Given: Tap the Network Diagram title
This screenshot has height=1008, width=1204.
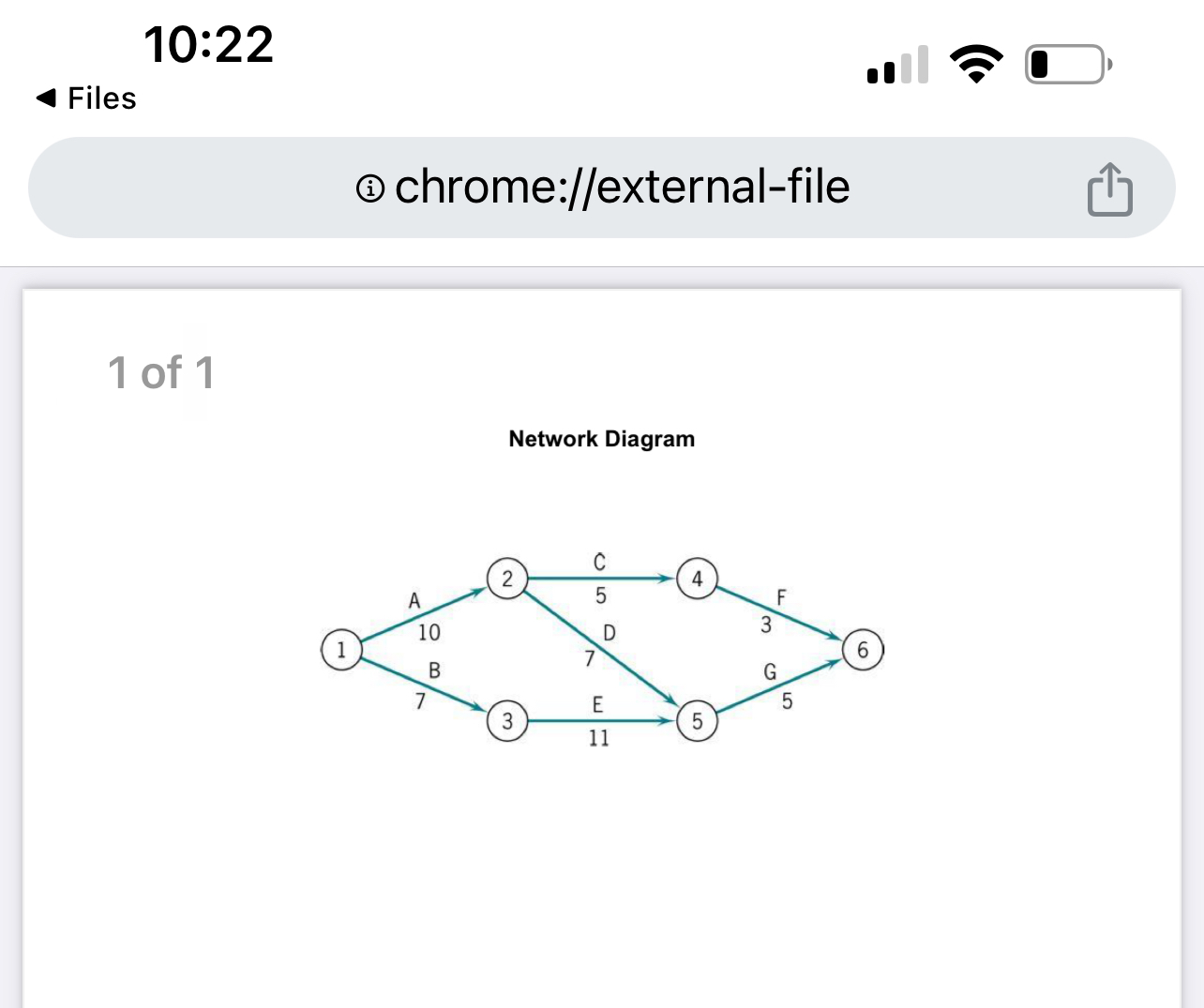Looking at the screenshot, I should tap(601, 439).
